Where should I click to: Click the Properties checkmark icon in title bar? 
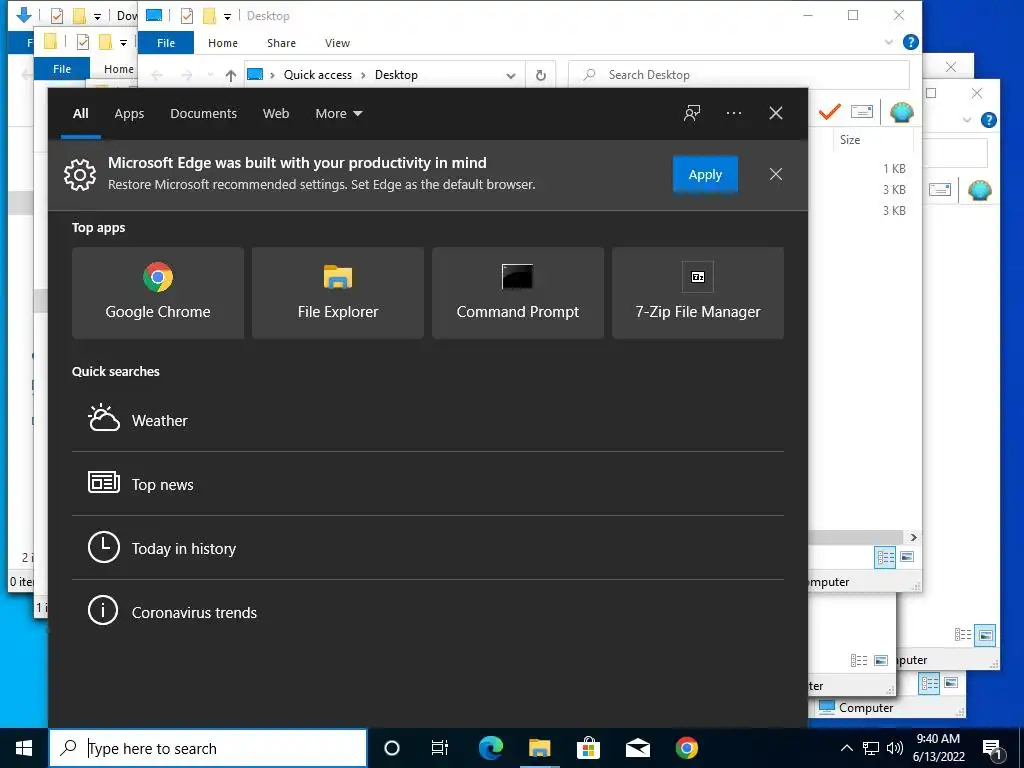pos(187,16)
